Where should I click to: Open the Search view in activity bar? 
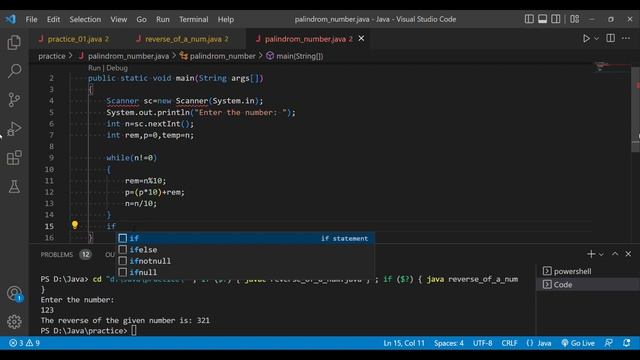pos(14,71)
